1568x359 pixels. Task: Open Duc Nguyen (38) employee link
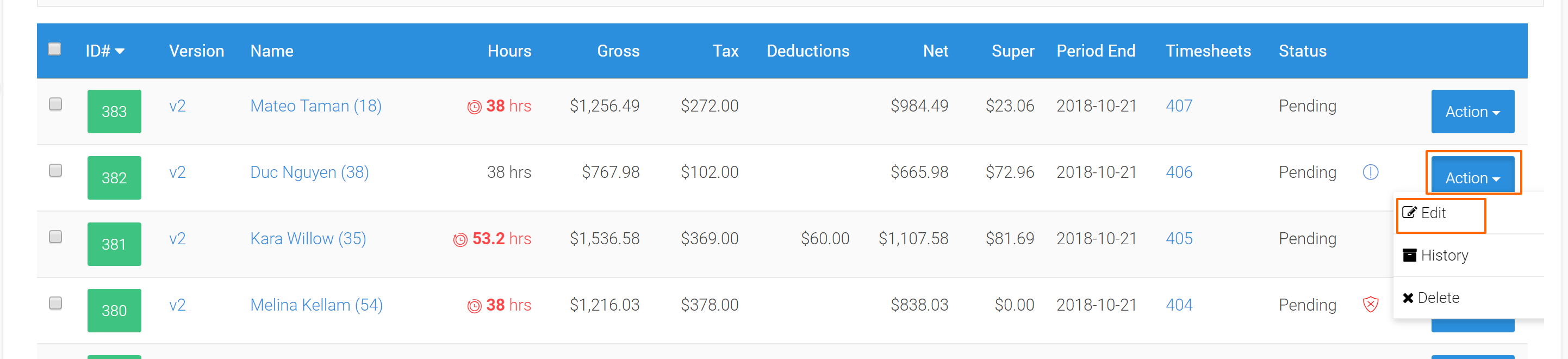point(309,172)
